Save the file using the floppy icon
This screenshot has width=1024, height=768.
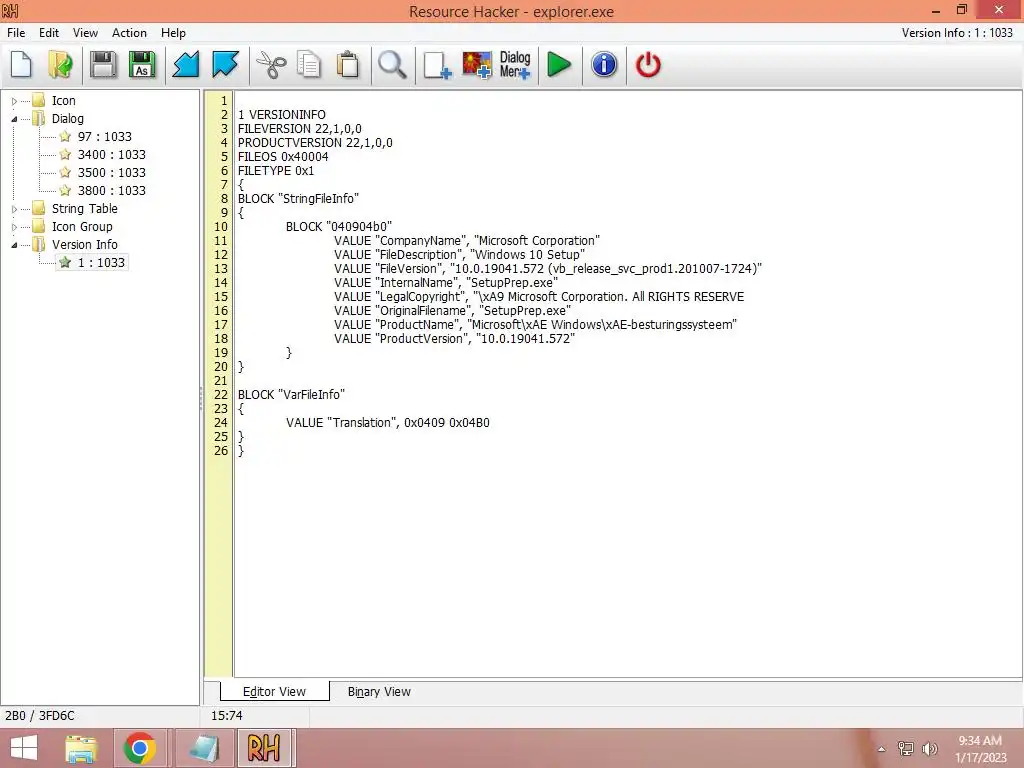(x=103, y=65)
